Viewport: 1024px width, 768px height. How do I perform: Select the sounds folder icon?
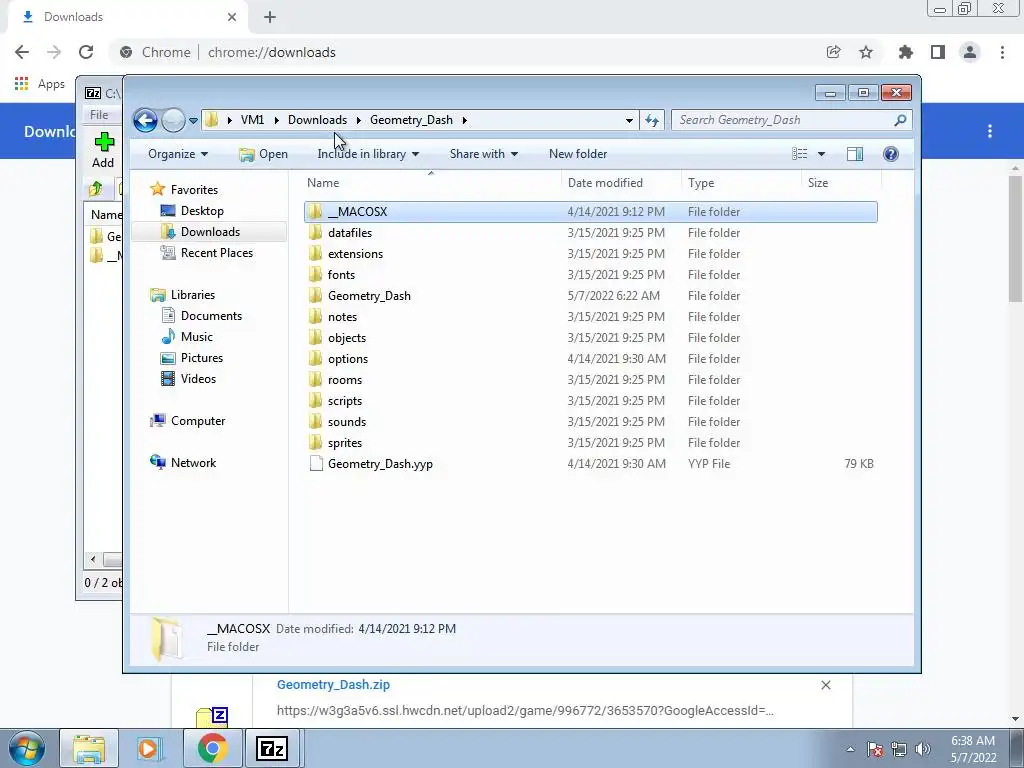[x=315, y=421]
